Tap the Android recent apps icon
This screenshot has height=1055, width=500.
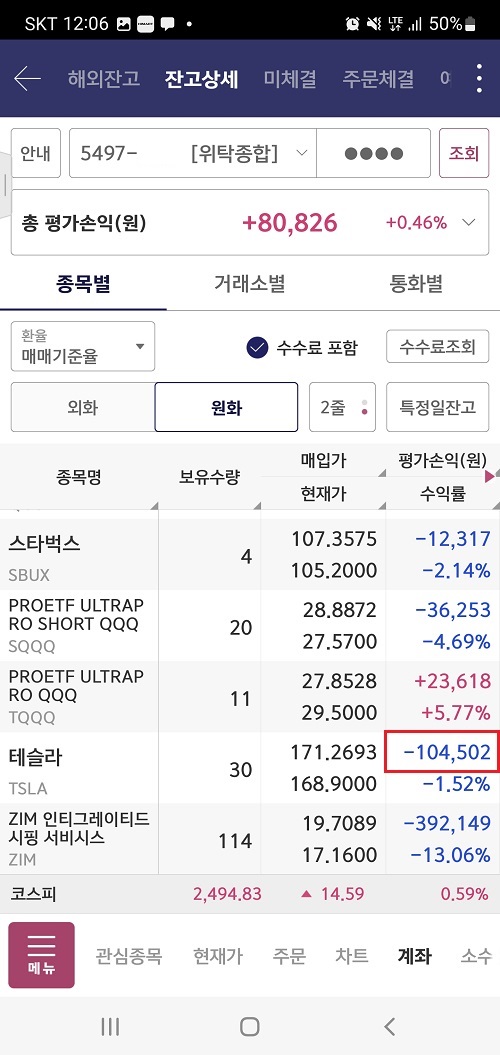tap(110, 1026)
